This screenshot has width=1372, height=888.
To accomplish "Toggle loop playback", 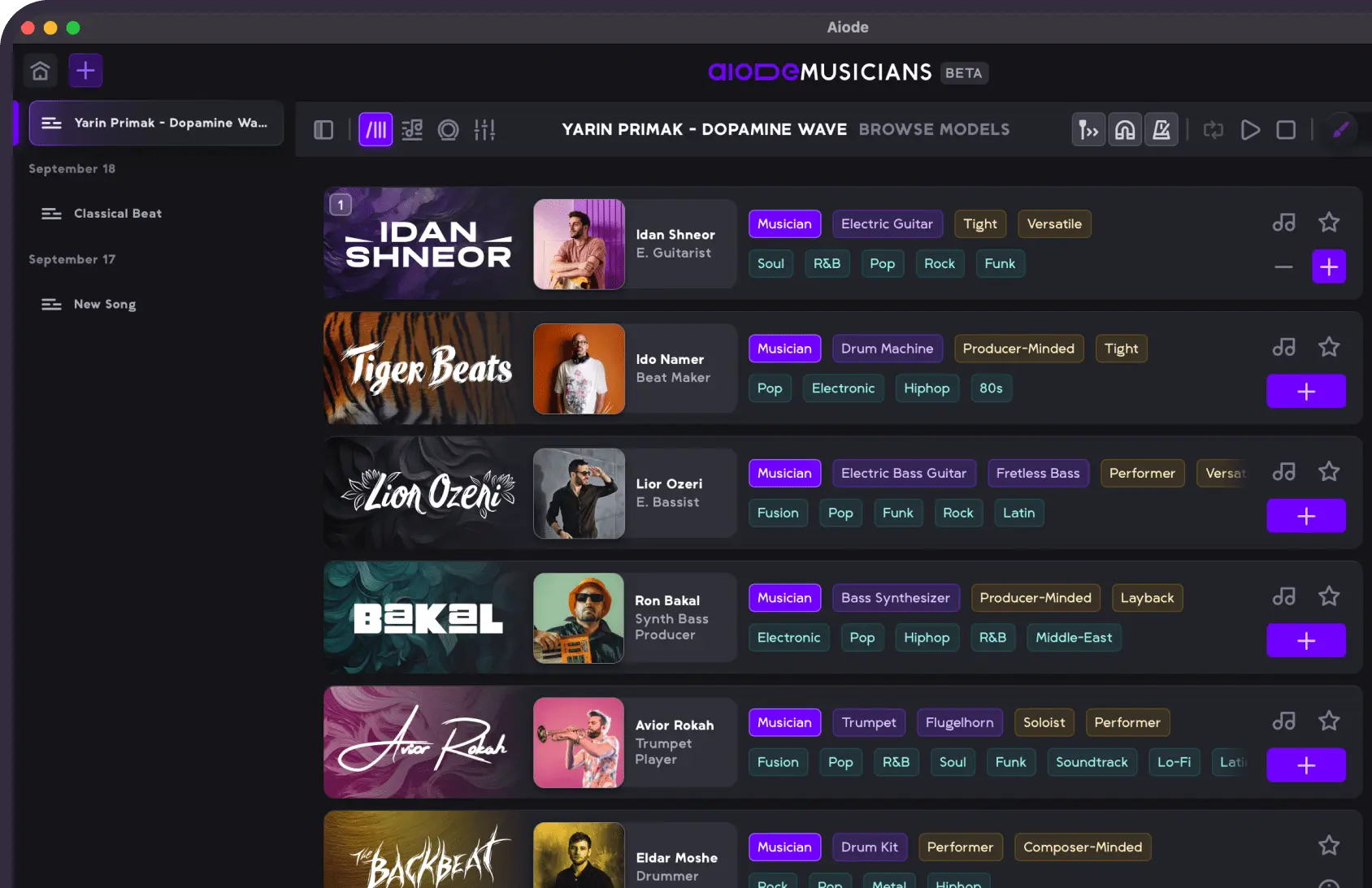I will (1214, 130).
